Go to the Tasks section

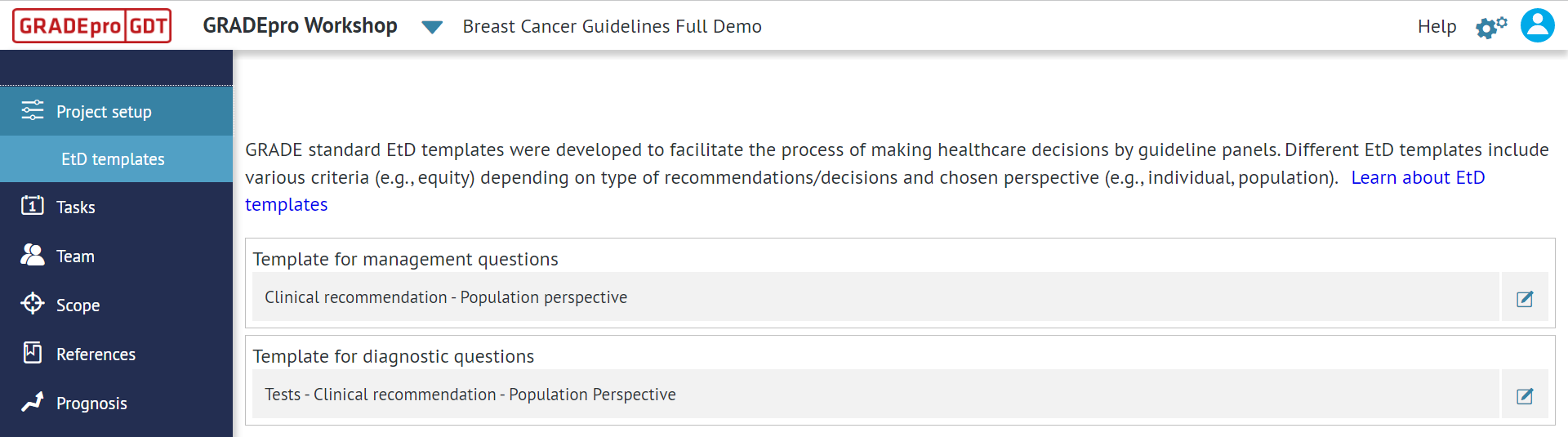coord(76,207)
